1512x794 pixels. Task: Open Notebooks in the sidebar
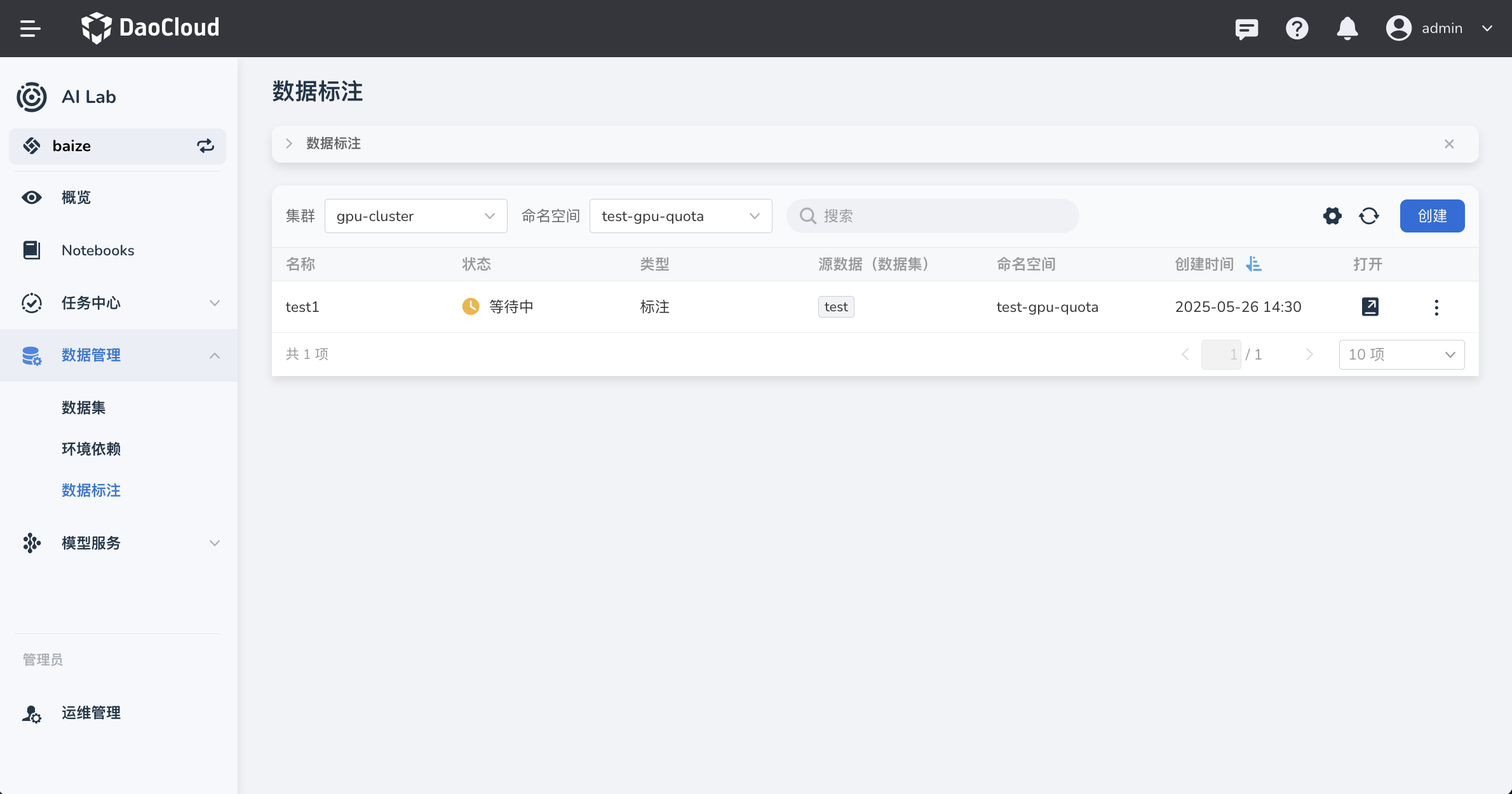[x=98, y=250]
